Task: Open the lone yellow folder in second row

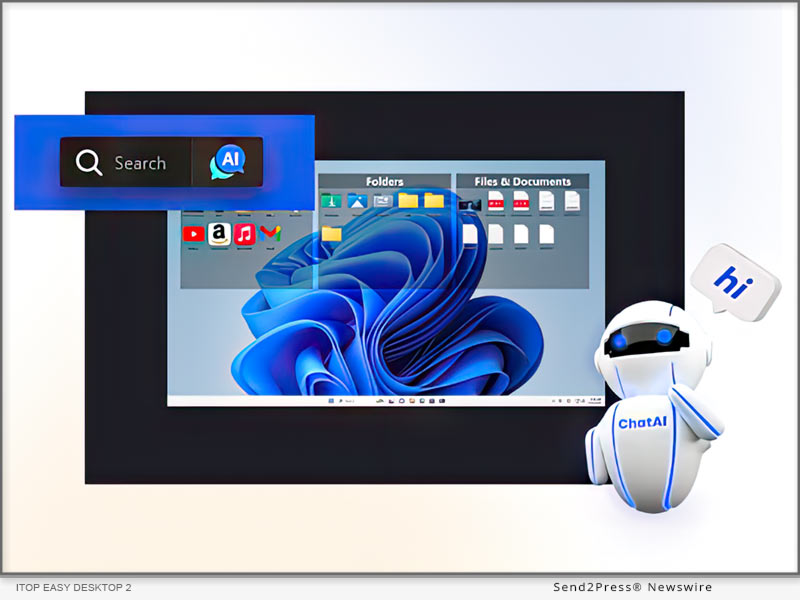Action: click(331, 234)
